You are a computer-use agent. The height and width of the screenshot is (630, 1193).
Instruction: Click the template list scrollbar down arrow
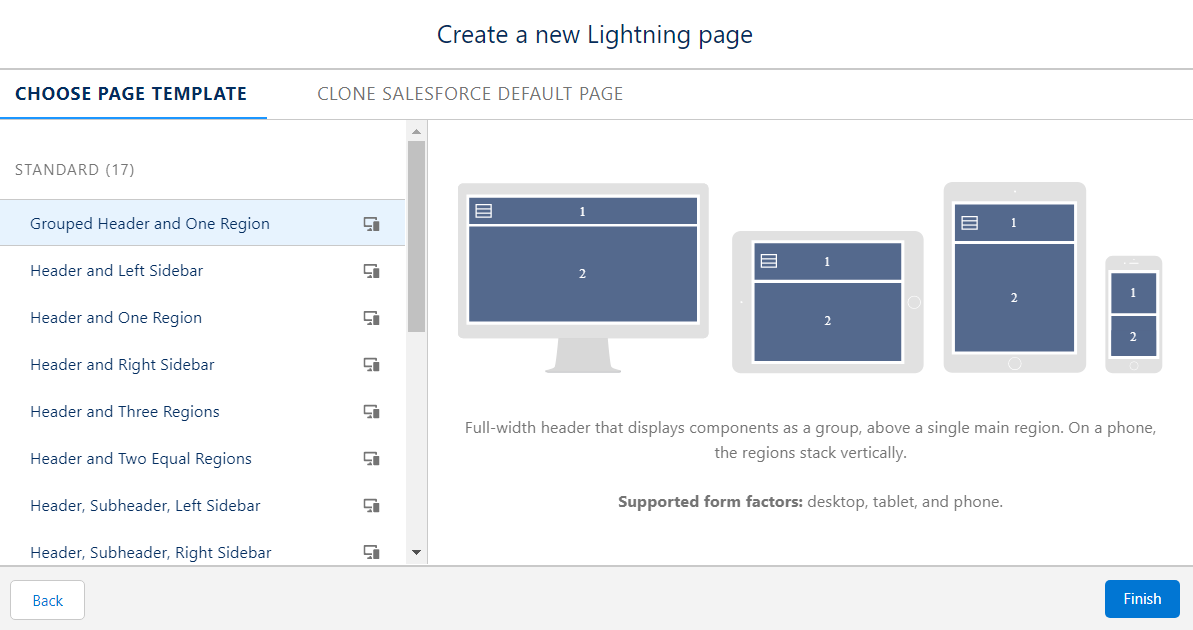click(416, 552)
